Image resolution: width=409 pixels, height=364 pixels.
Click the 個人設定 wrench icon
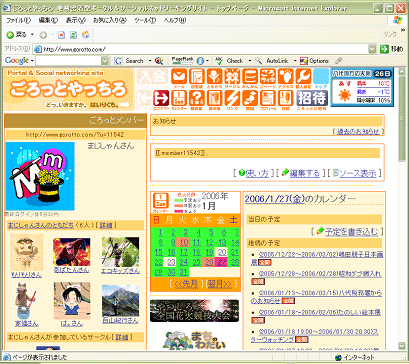point(303,77)
